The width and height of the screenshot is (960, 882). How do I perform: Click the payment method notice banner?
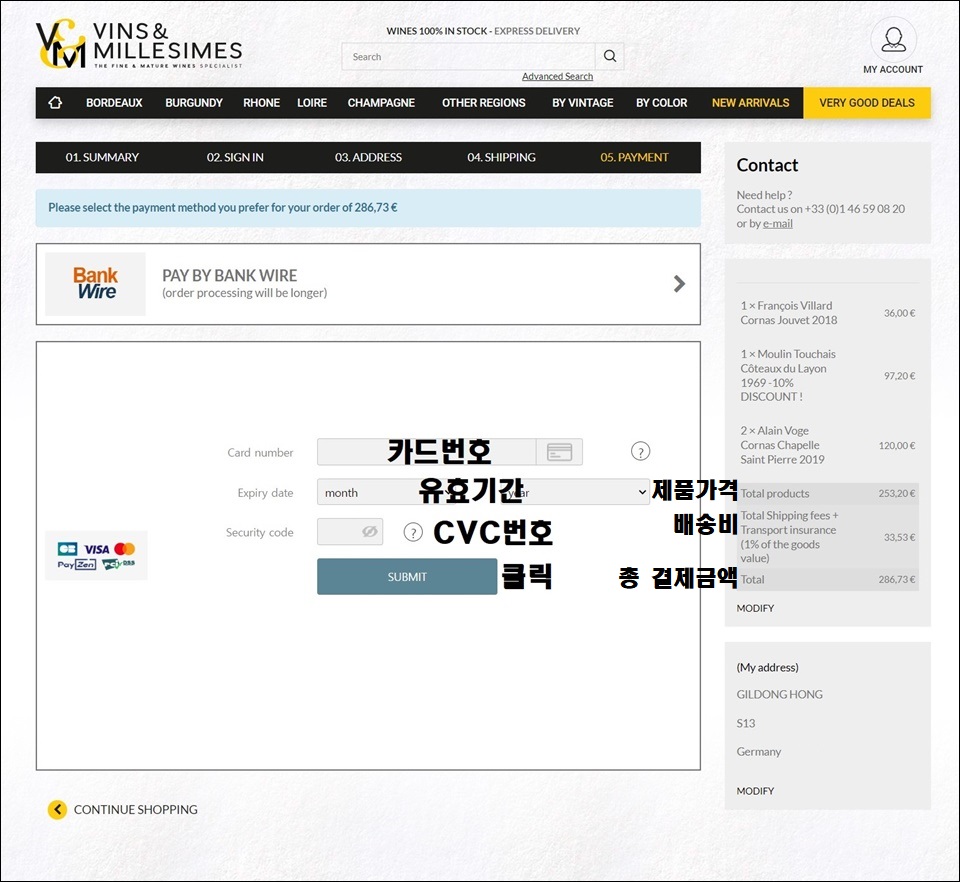click(x=368, y=207)
